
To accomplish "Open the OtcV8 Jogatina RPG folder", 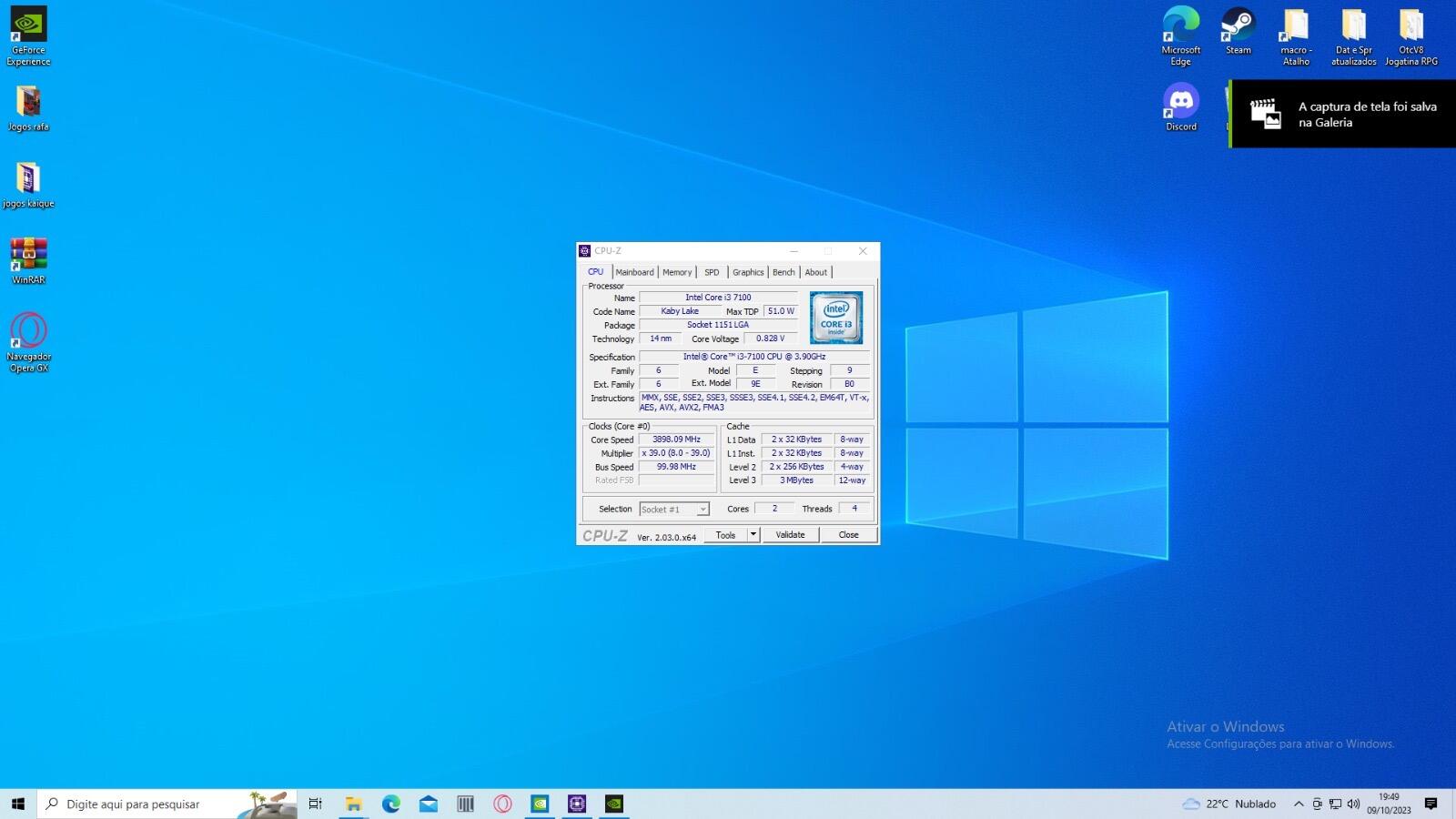I will click(x=1411, y=36).
